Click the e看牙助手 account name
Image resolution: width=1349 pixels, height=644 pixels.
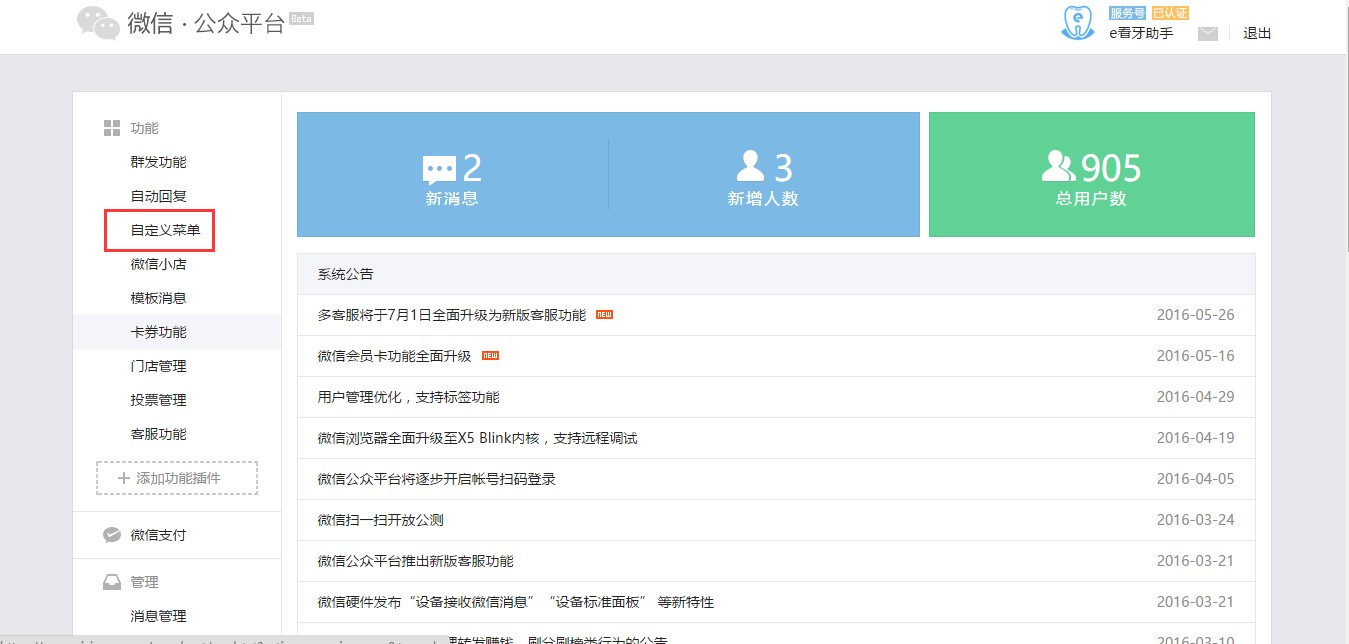point(1141,33)
